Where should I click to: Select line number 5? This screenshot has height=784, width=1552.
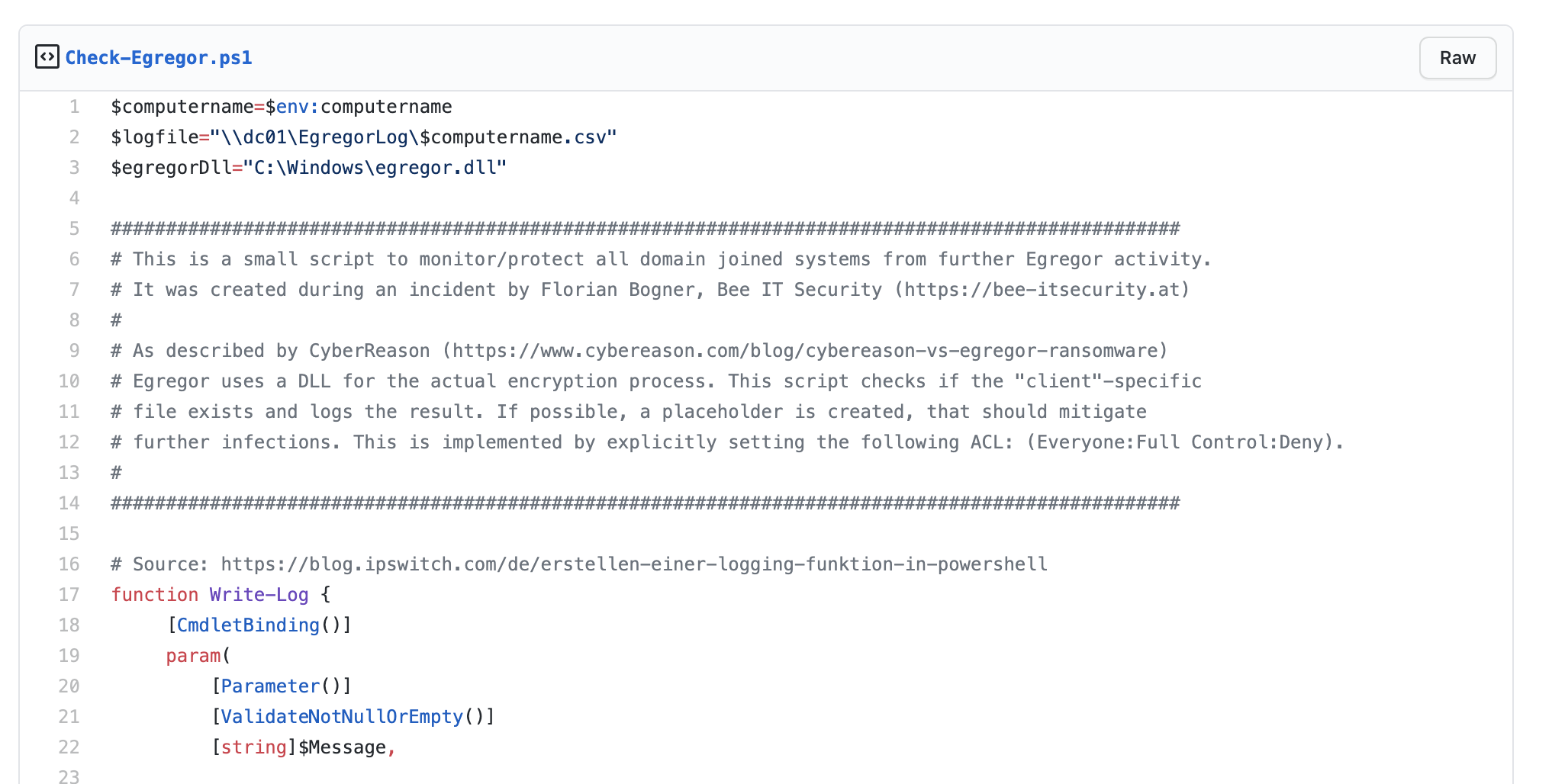75,229
